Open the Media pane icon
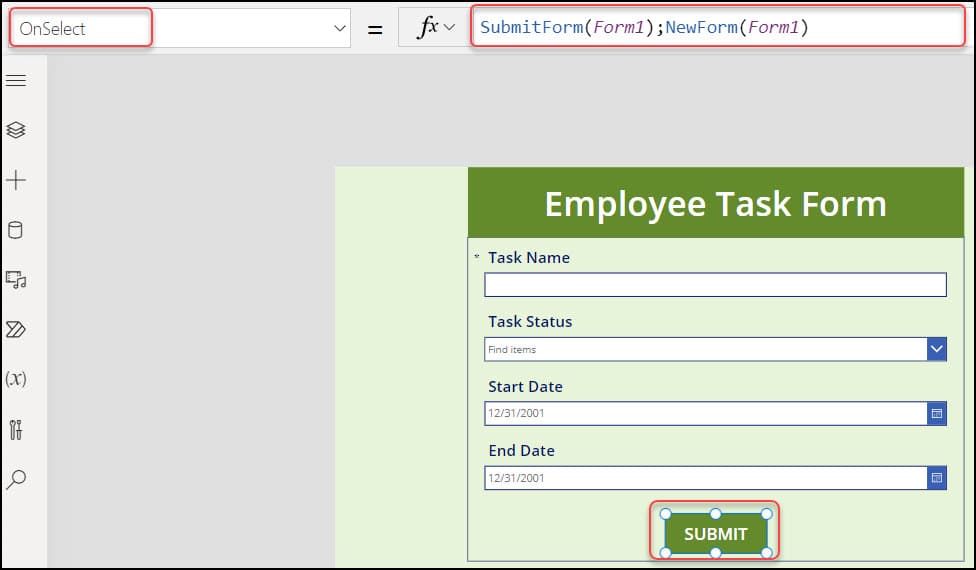The height and width of the screenshot is (570, 976). 16,279
